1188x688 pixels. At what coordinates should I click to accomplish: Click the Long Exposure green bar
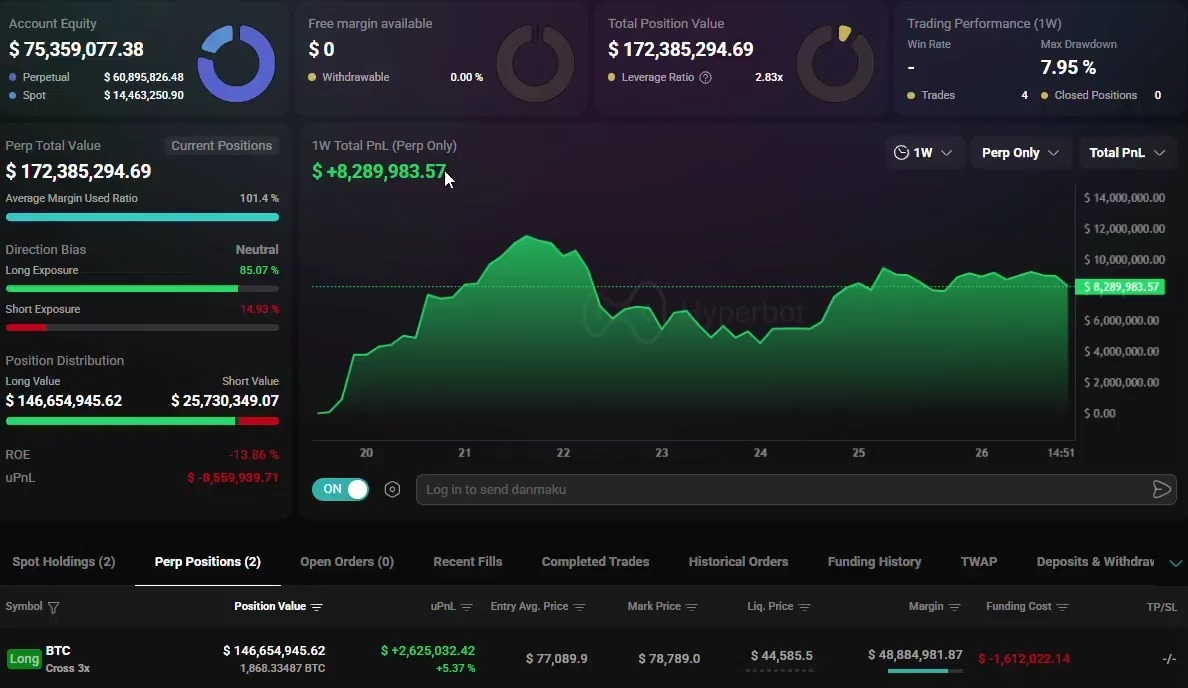click(x=122, y=289)
